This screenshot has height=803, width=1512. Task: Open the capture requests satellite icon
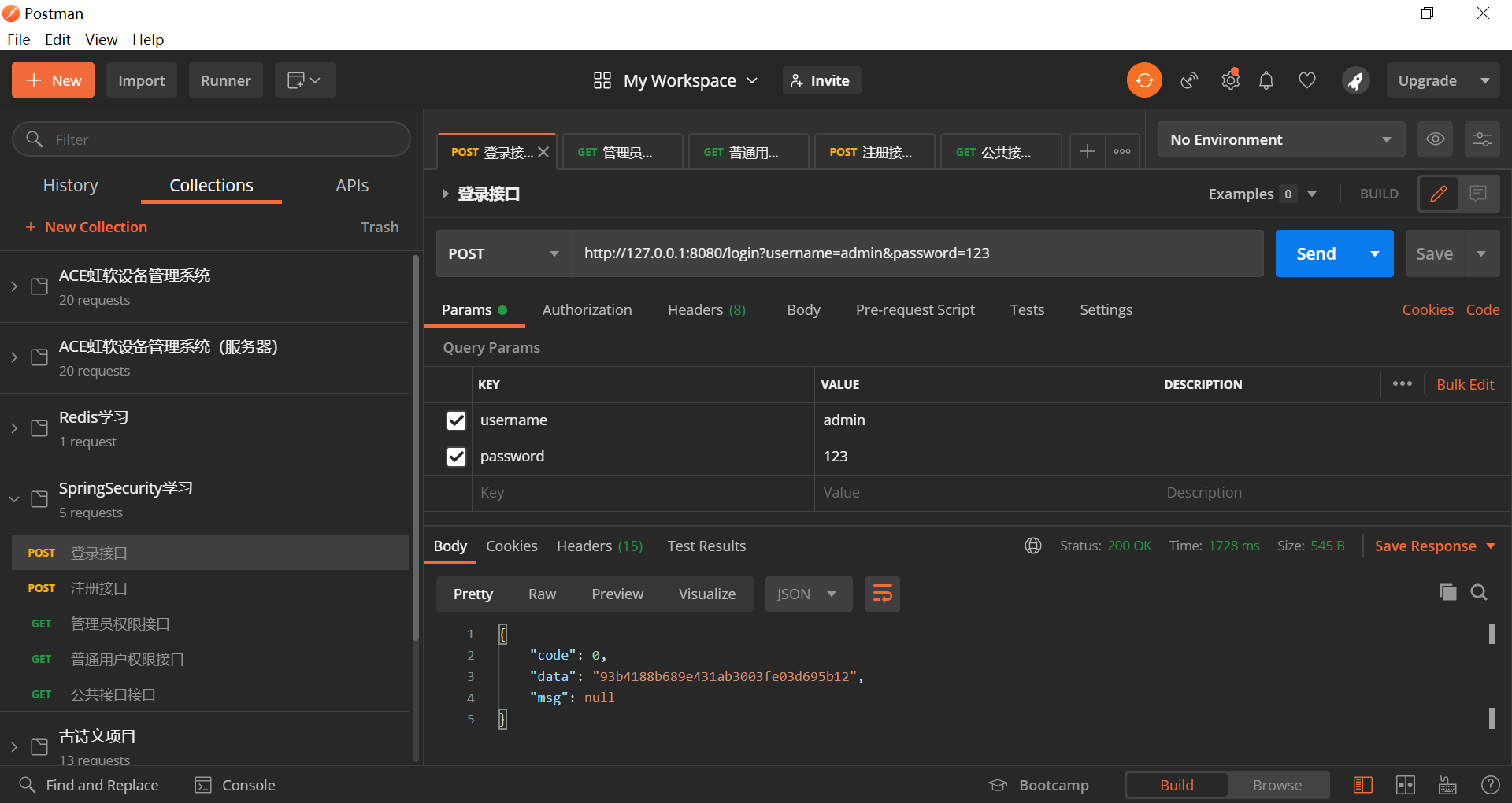(1189, 80)
